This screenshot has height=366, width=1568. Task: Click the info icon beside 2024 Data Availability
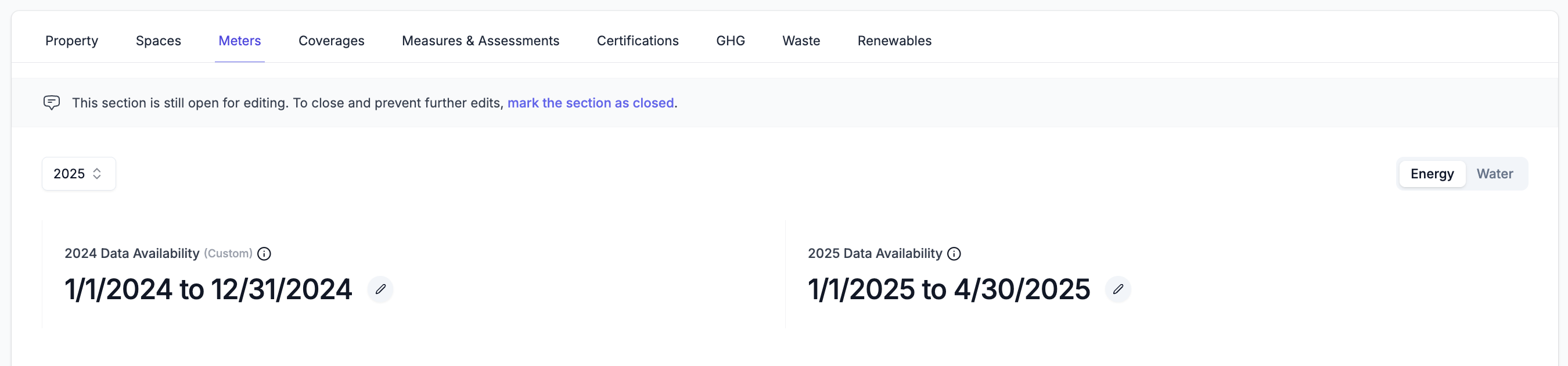[264, 254]
